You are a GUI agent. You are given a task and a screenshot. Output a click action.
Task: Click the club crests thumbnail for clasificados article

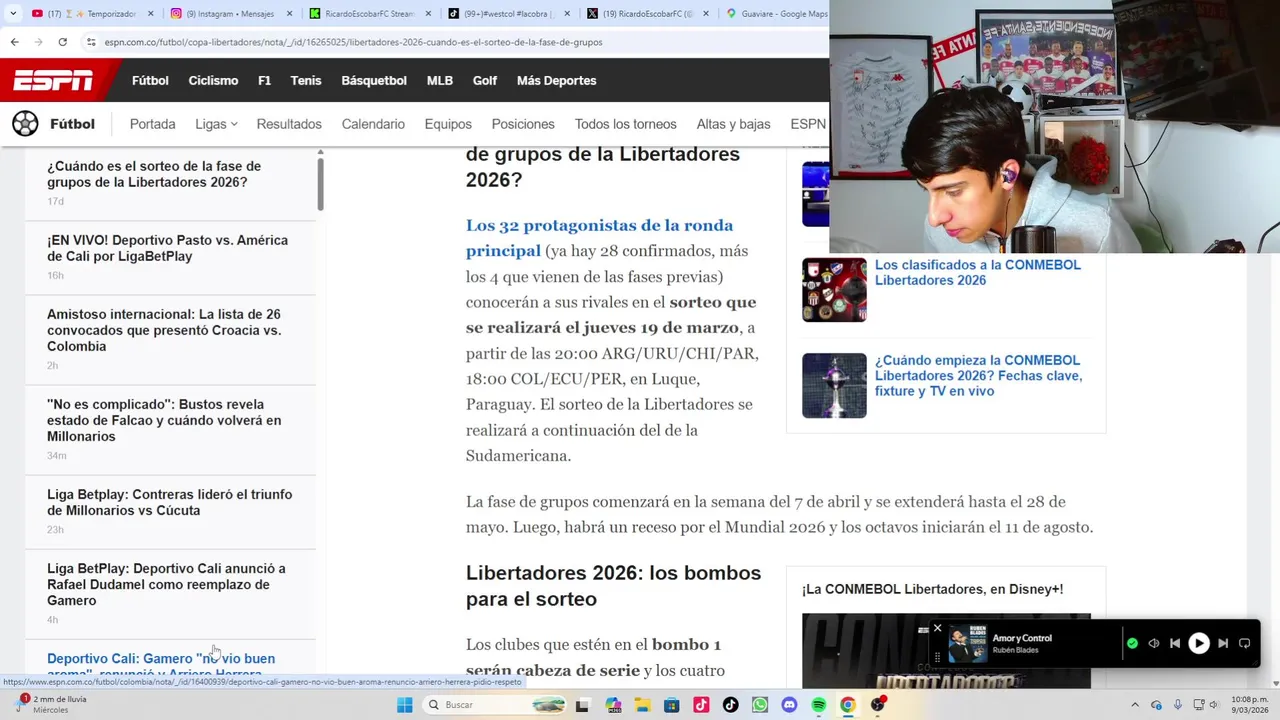(x=834, y=290)
